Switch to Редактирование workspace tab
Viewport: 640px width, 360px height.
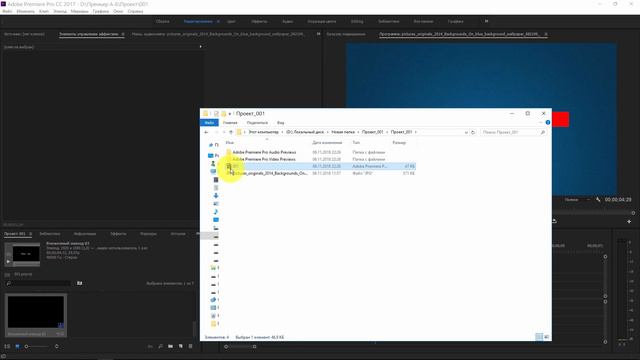198,21
